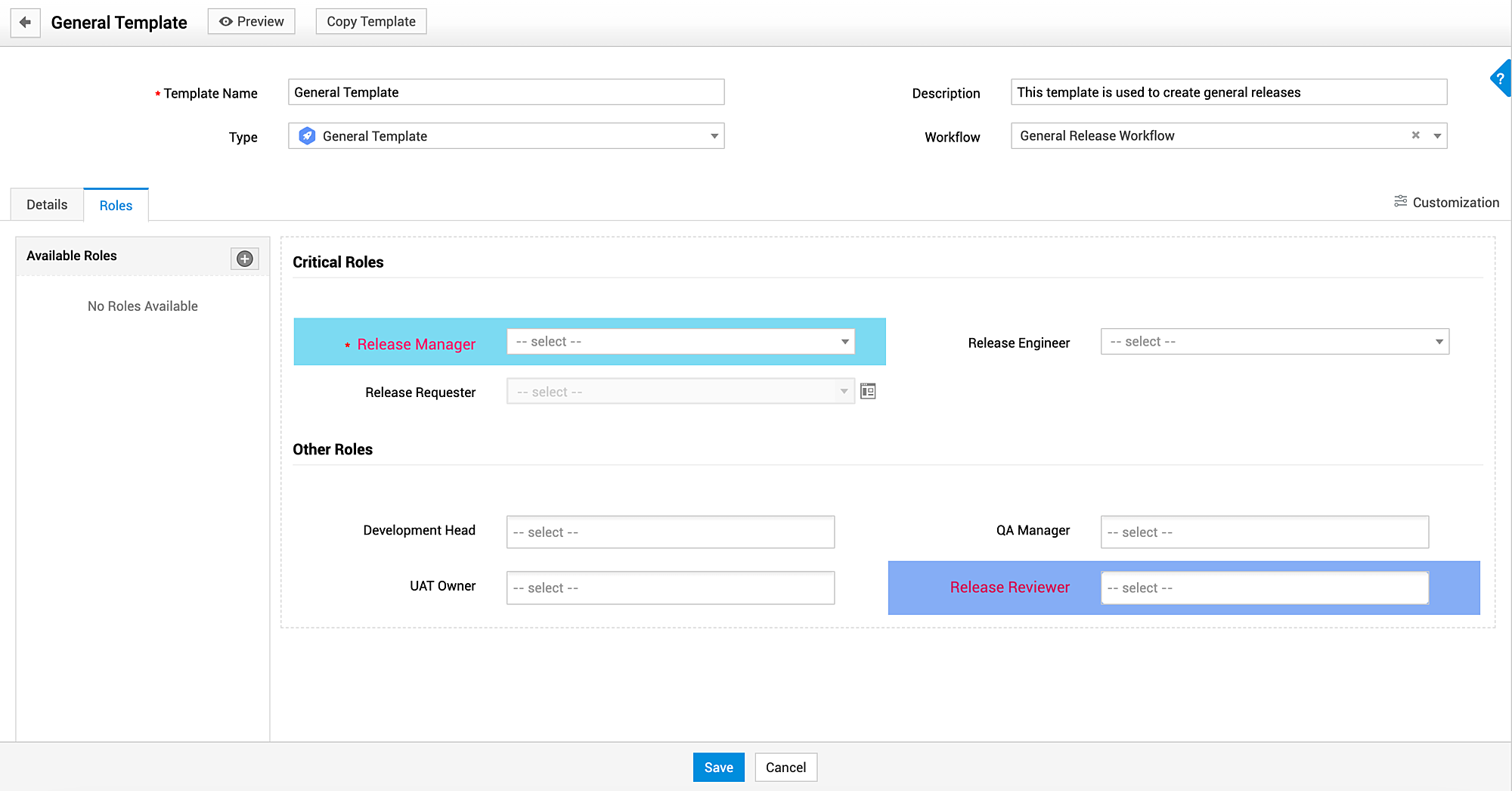
Task: Open the Release Manager select dropdown
Action: 680,342
